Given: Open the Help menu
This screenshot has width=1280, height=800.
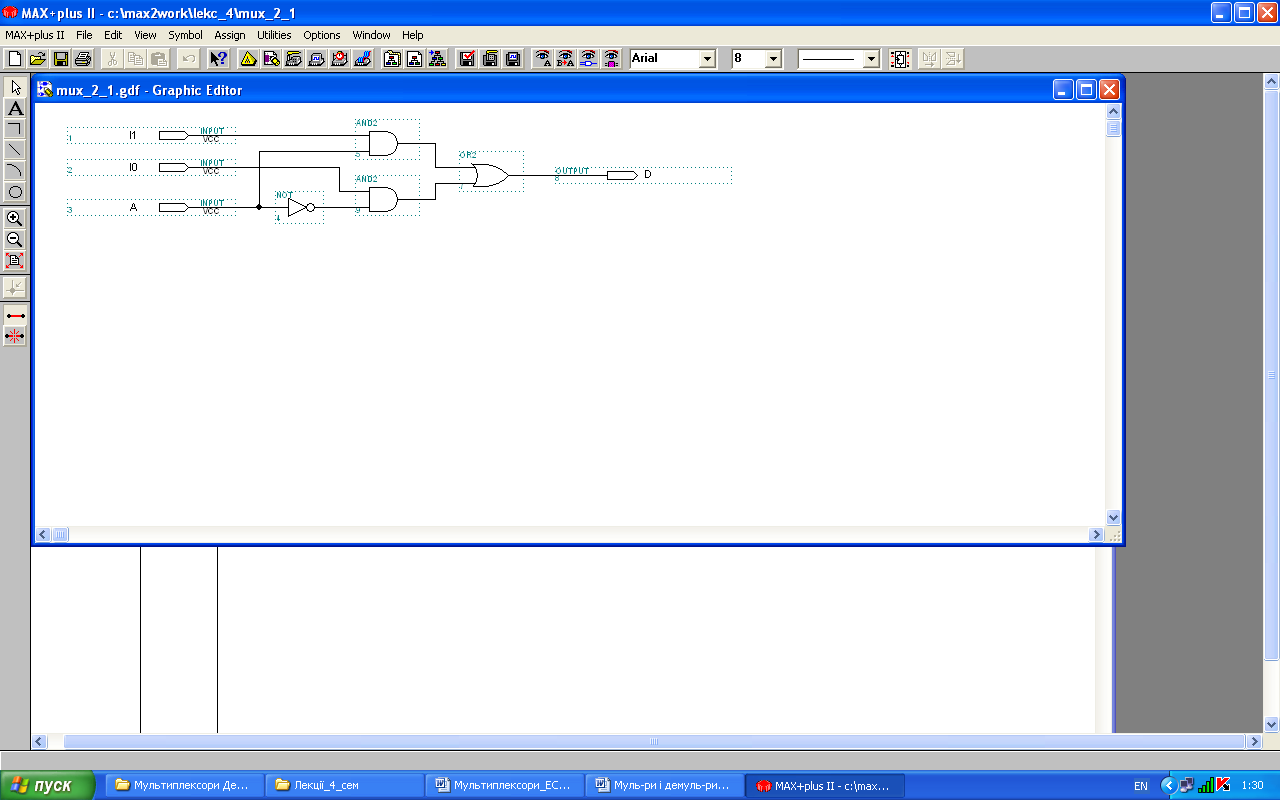Looking at the screenshot, I should [x=413, y=35].
